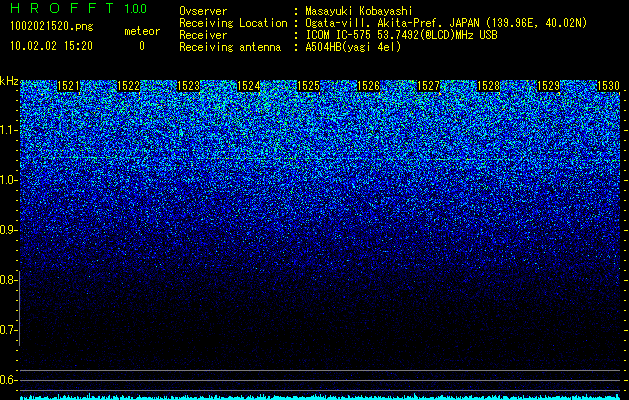Click the Ovserver label
The width and height of the screenshot is (629, 400).
[203, 11]
